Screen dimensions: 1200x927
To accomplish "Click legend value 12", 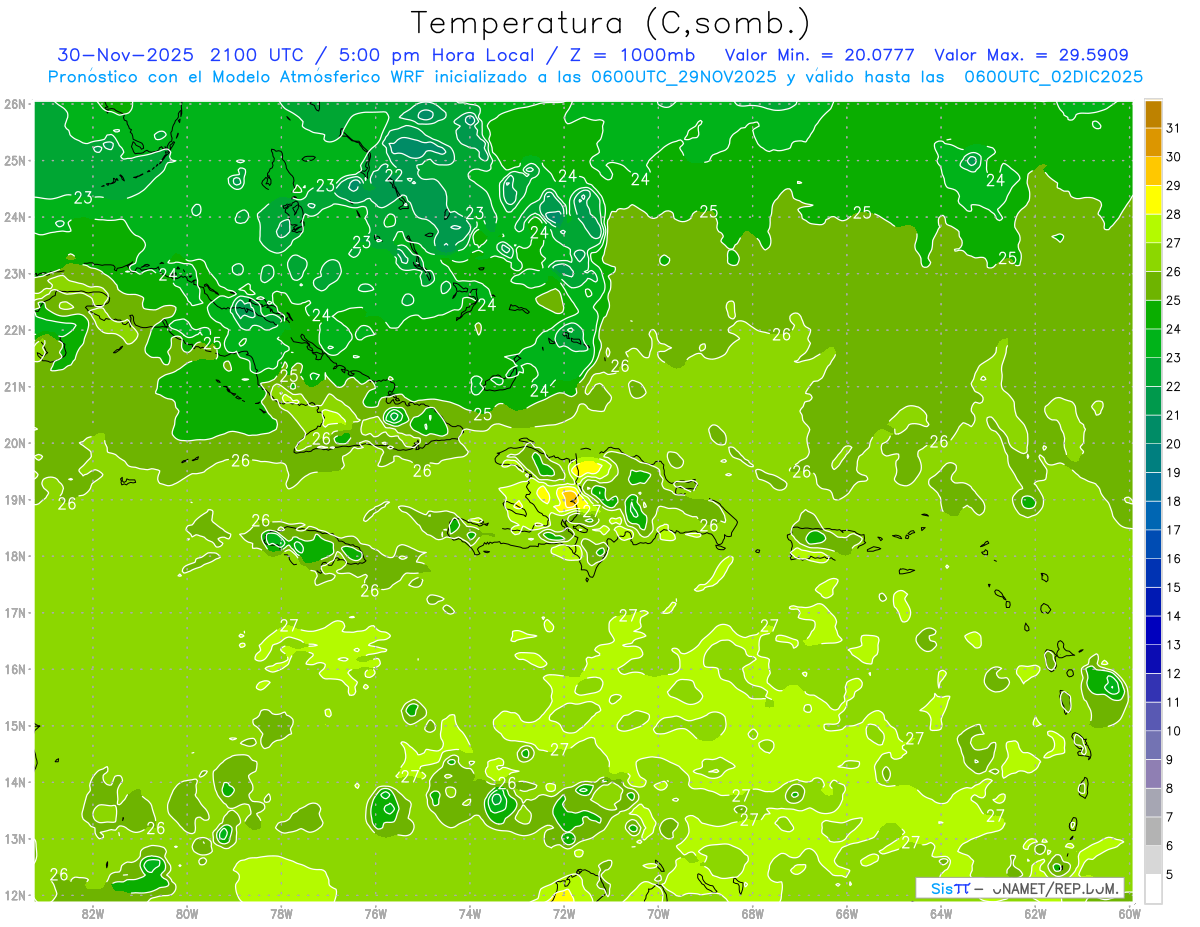I will click(1174, 674).
